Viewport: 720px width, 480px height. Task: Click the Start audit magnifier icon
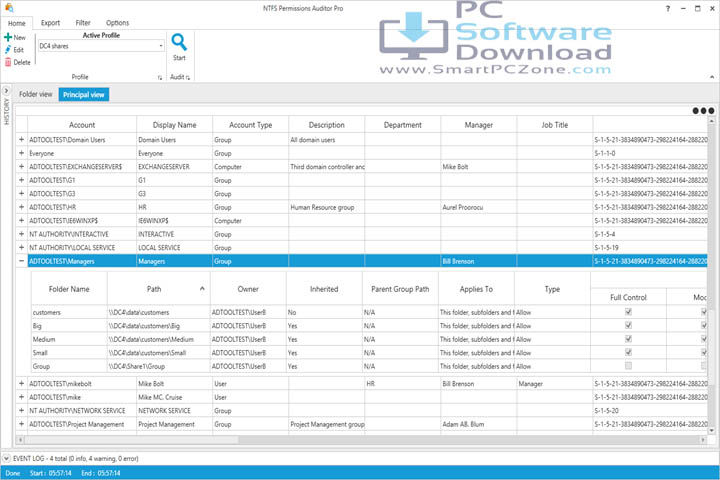179,42
